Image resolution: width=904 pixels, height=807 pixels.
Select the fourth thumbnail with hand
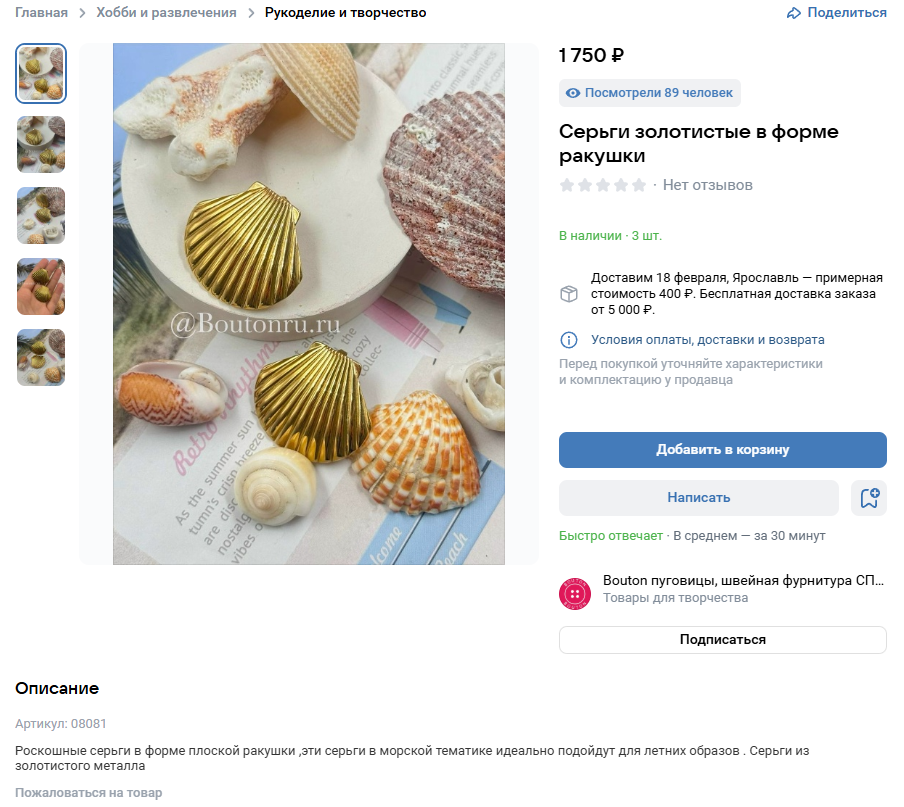click(41, 287)
